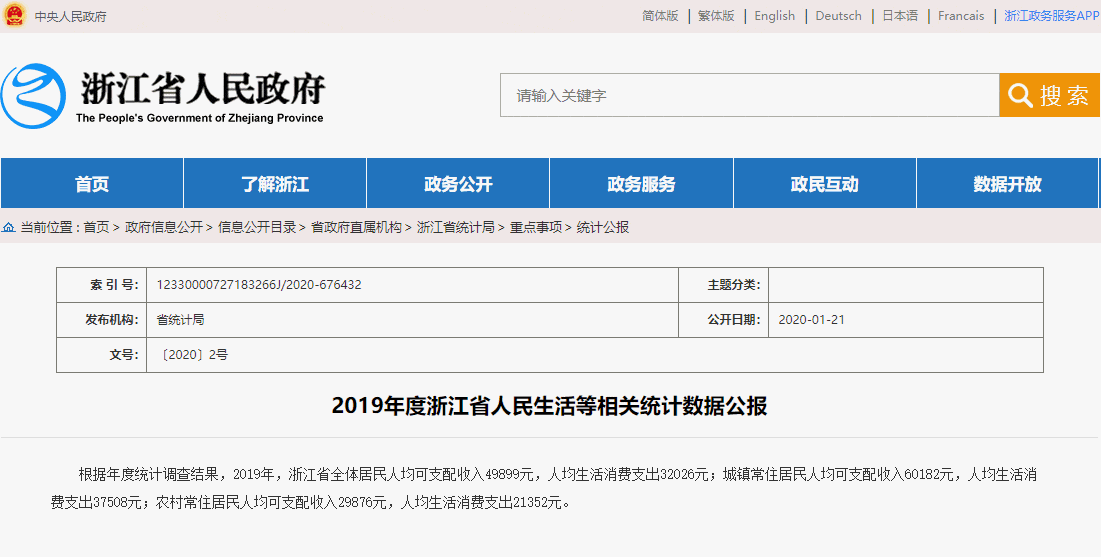Go to 政府信息公开 in the breadcrumb
This screenshot has width=1101, height=557.
164,228
